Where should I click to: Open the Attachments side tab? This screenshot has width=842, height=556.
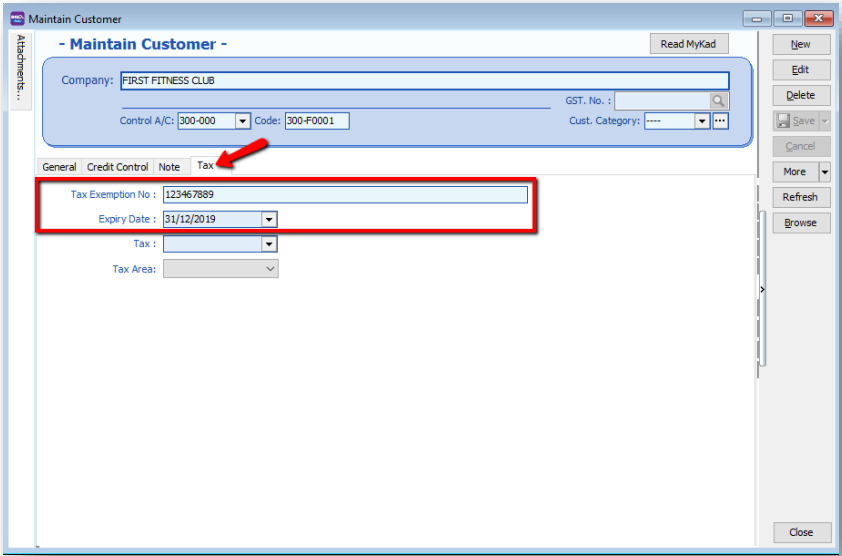coord(21,69)
